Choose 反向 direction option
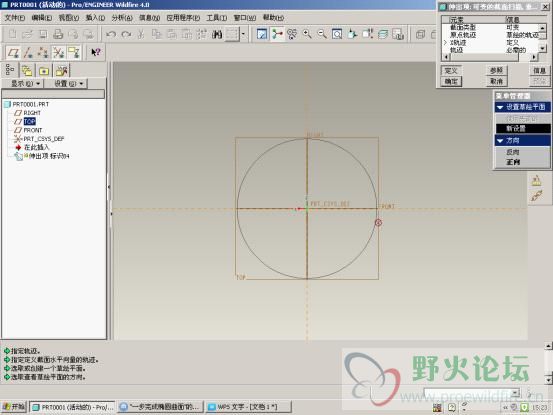This screenshot has height=415, width=553. pos(513,152)
